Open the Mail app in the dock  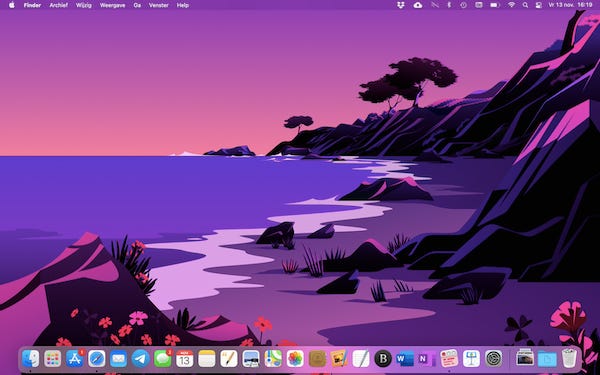[x=119, y=359]
